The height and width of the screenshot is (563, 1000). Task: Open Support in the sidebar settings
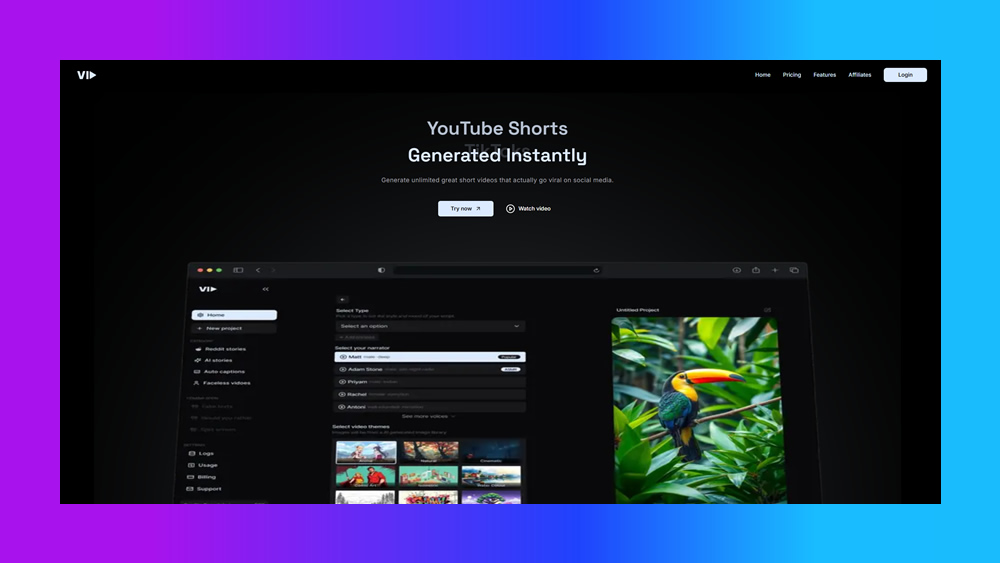tap(209, 489)
